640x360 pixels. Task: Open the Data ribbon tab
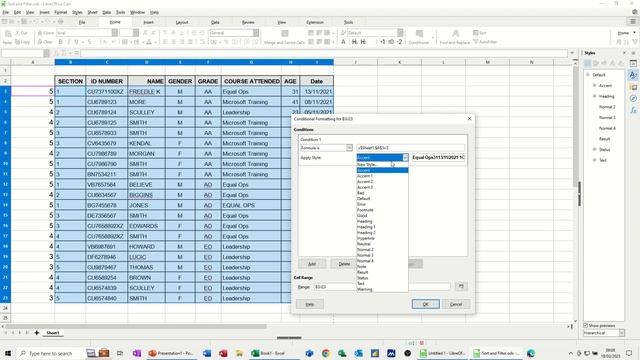215,22
